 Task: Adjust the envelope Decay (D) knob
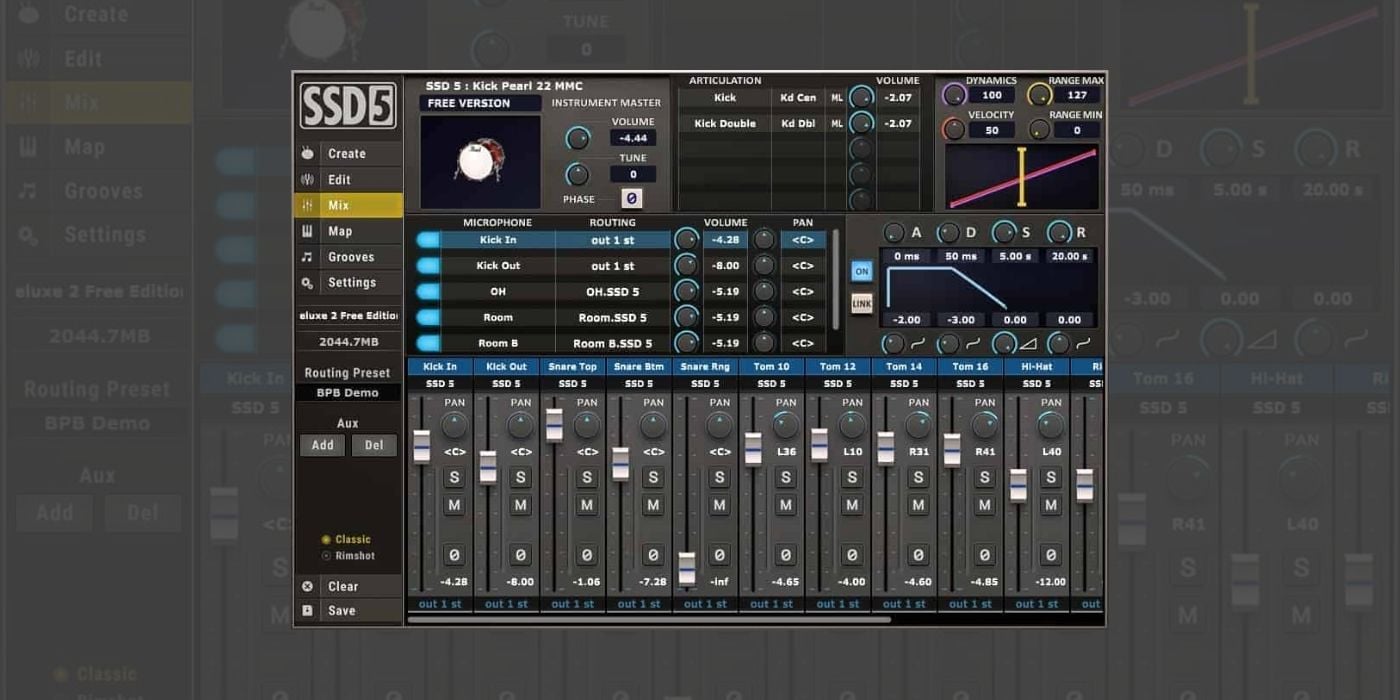click(948, 232)
